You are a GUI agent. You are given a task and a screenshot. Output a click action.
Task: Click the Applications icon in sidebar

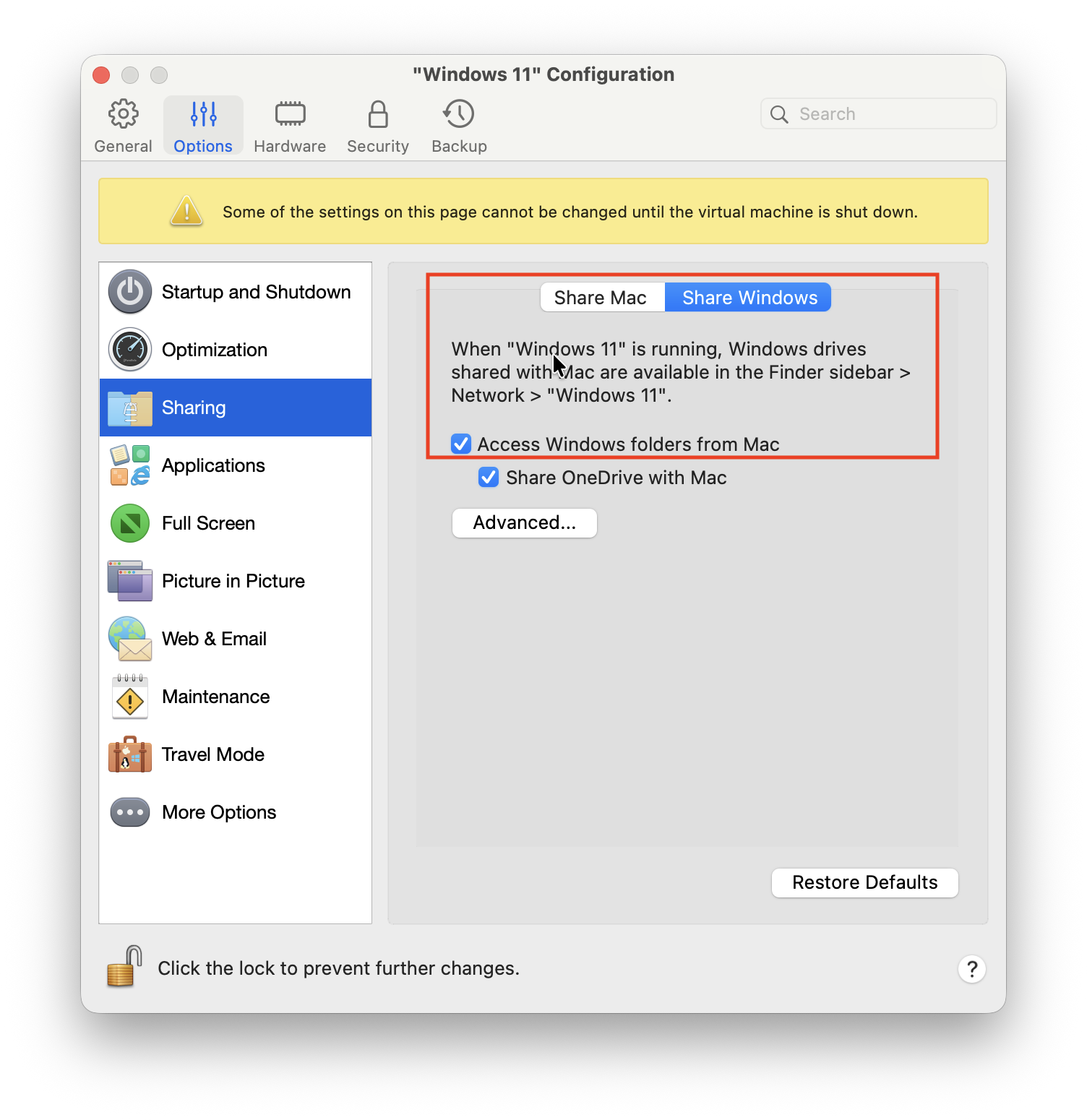click(130, 465)
